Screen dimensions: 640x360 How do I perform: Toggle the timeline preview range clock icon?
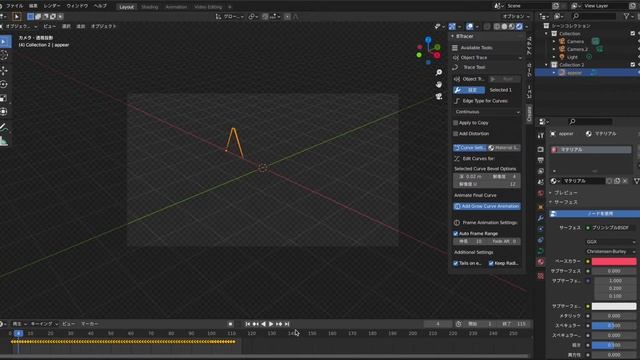458,324
